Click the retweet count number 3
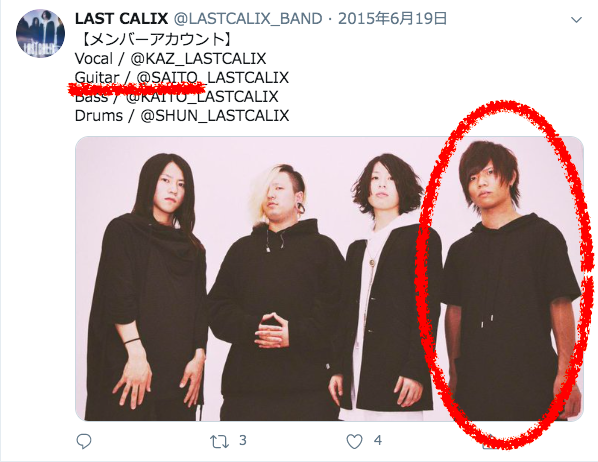The width and height of the screenshot is (598, 462). pyautogui.click(x=243, y=441)
